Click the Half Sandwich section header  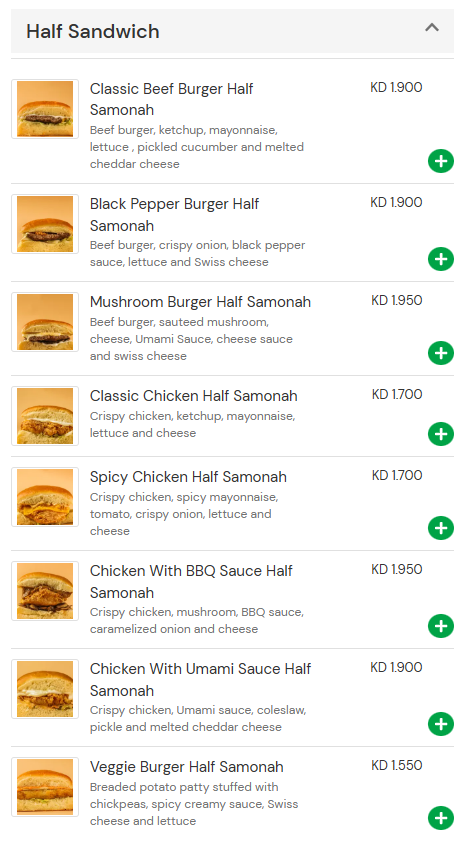tap(232, 31)
